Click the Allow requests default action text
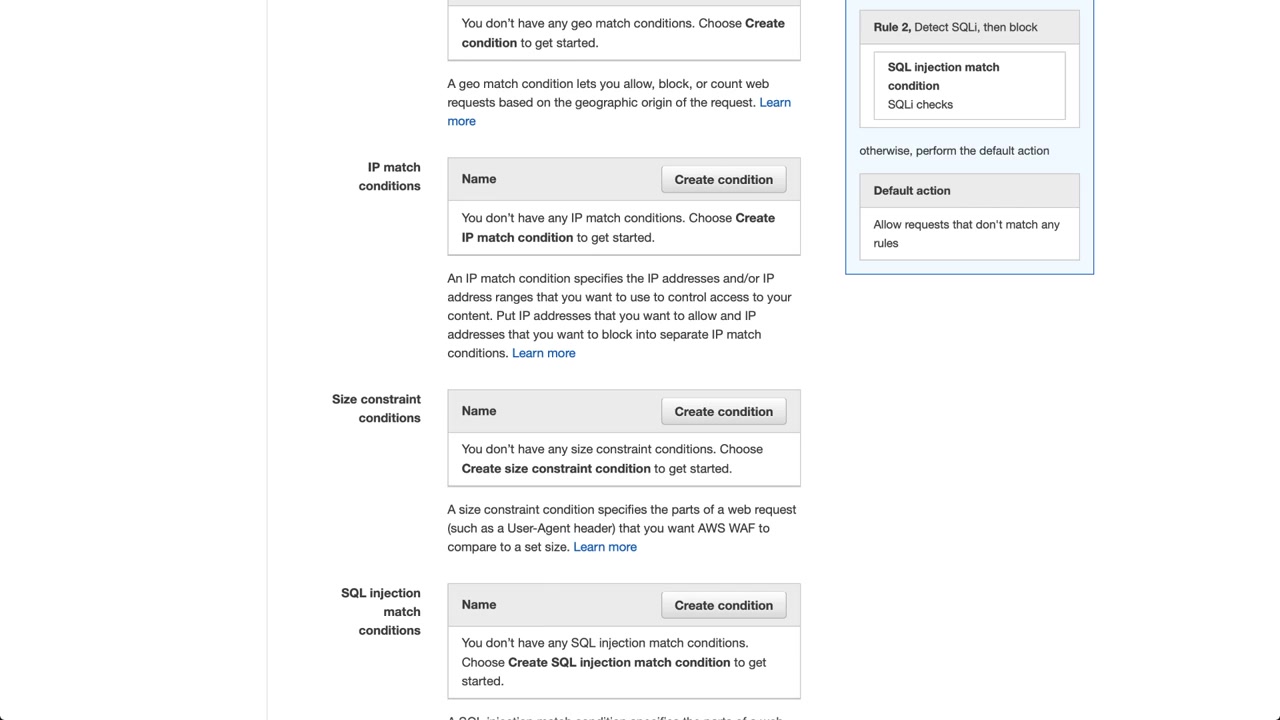1280x720 pixels. 966,234
